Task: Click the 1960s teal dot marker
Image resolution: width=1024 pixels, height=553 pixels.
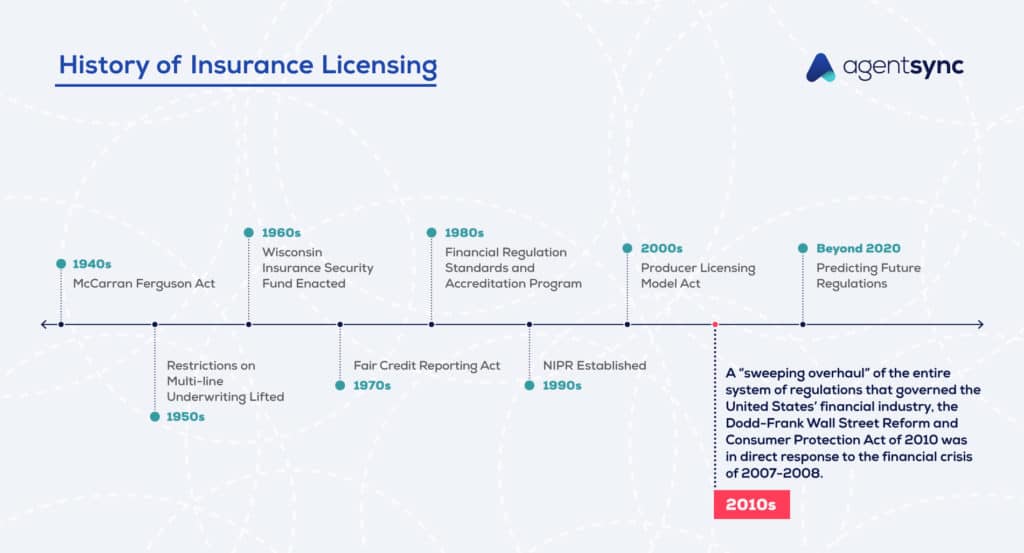Action: (249, 232)
